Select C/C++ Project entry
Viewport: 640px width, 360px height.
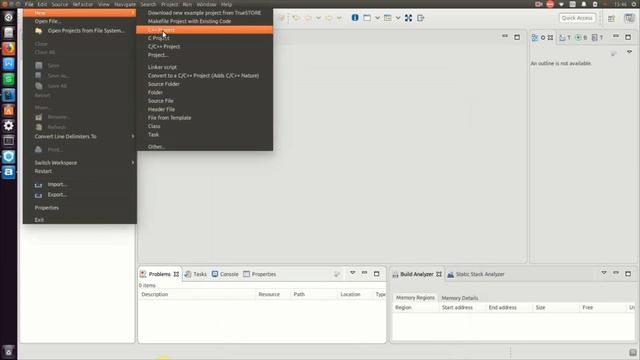pyautogui.click(x=164, y=47)
